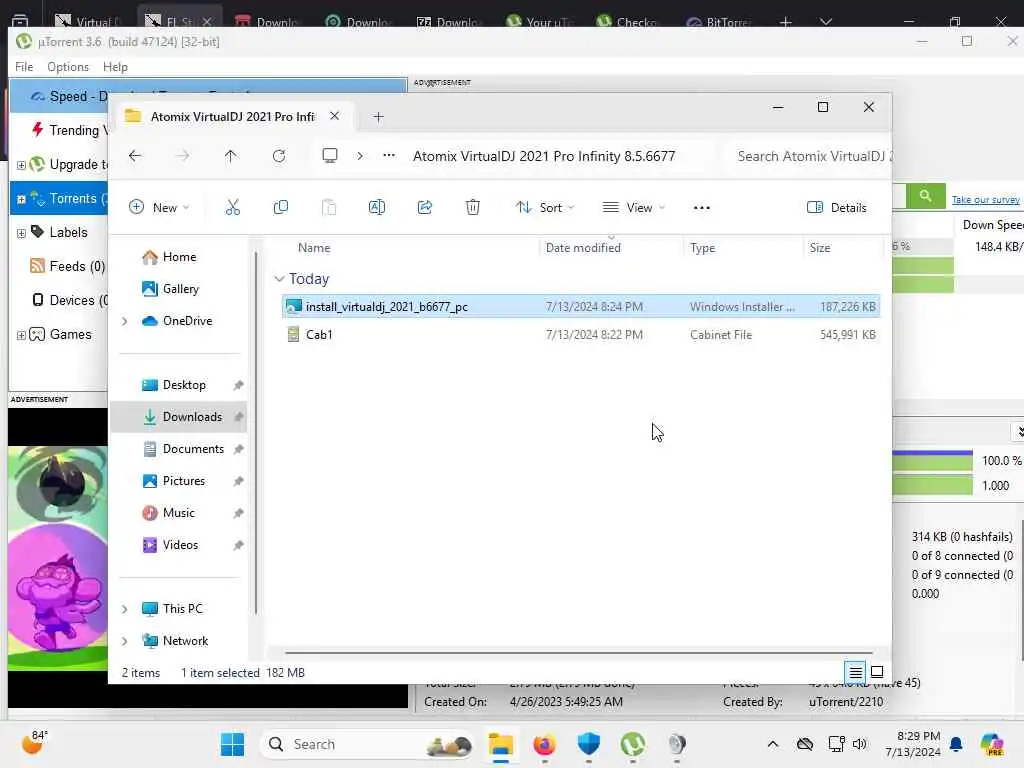The image size is (1024, 768).
Task: Open Documents in quick access
Action: (x=193, y=449)
